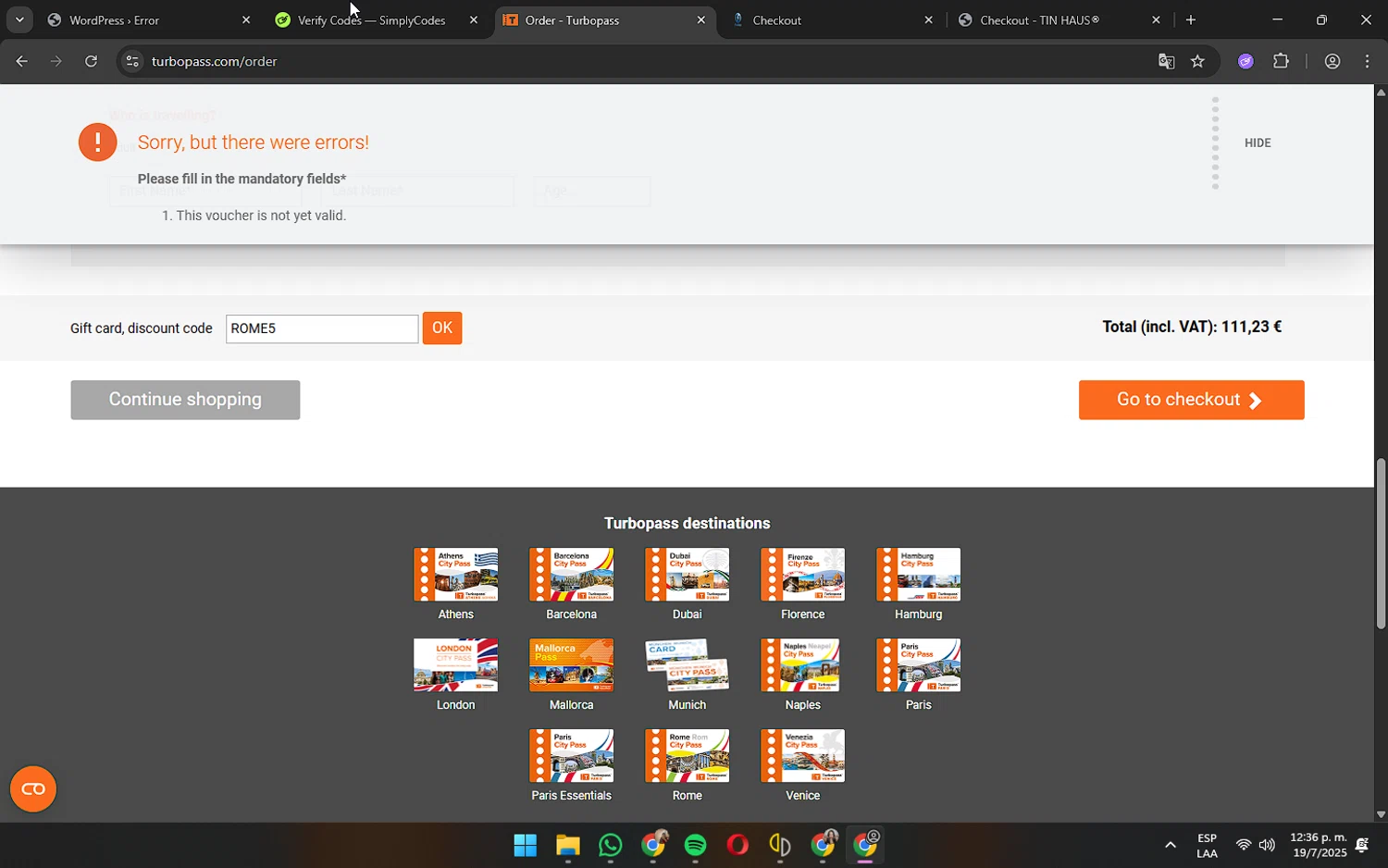This screenshot has width=1388, height=868.
Task: Open the notifications bell icon
Action: (x=1362, y=846)
